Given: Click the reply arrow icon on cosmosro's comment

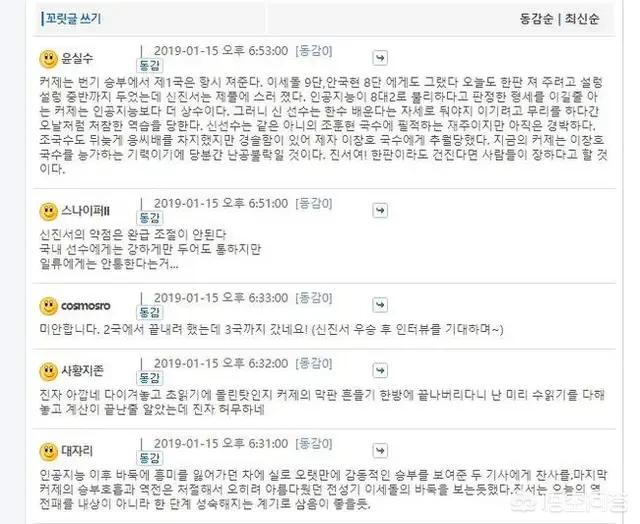Looking at the screenshot, I should tap(380, 305).
